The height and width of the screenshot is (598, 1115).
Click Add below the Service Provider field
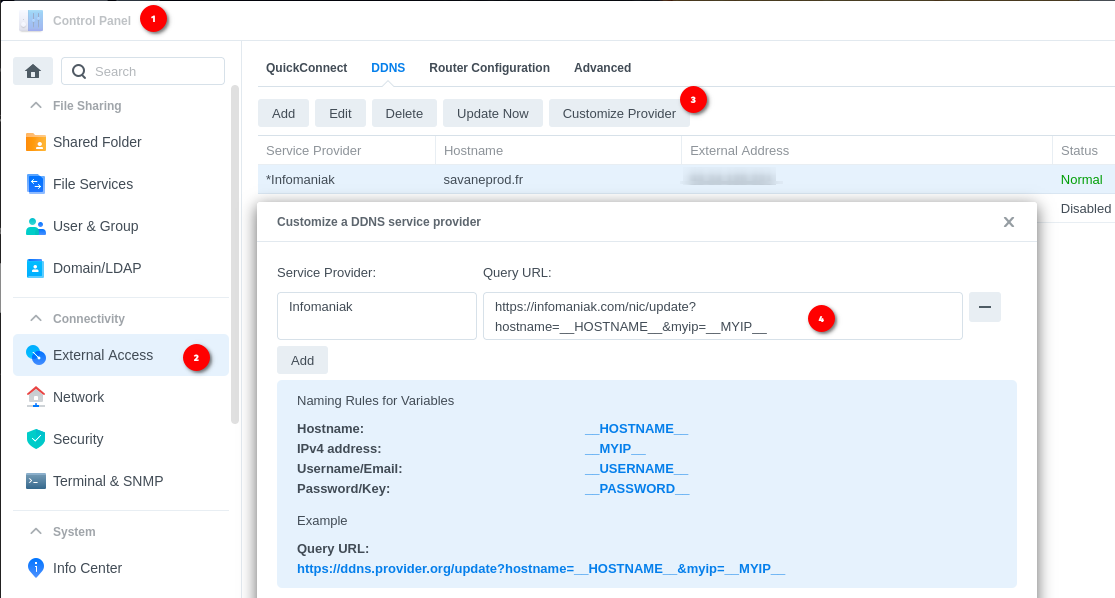coord(302,360)
